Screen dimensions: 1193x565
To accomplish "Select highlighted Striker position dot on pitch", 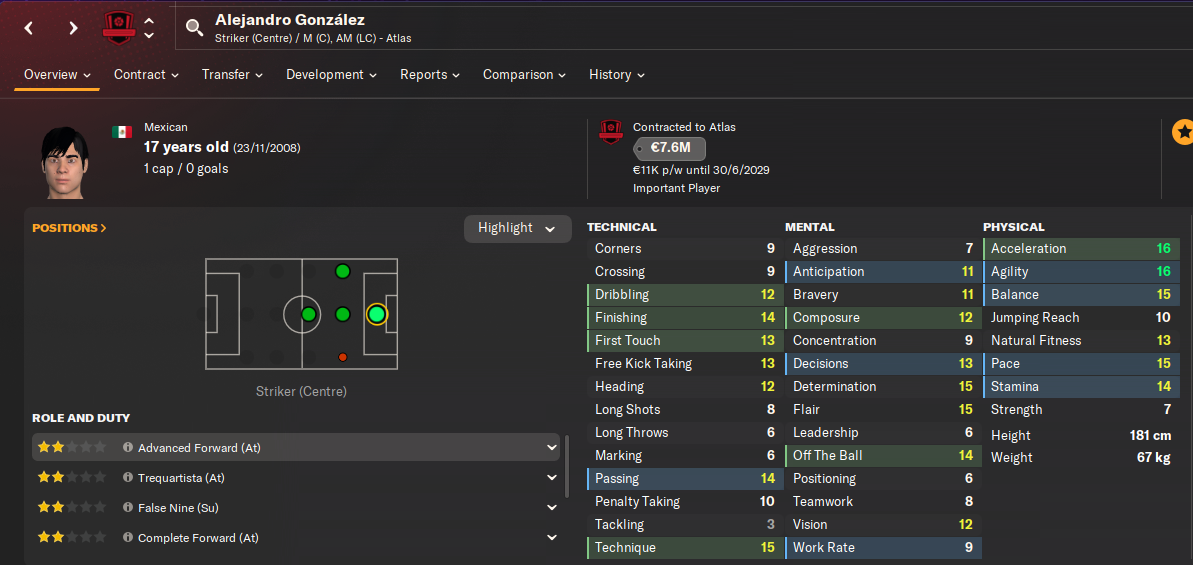I will click(x=377, y=314).
